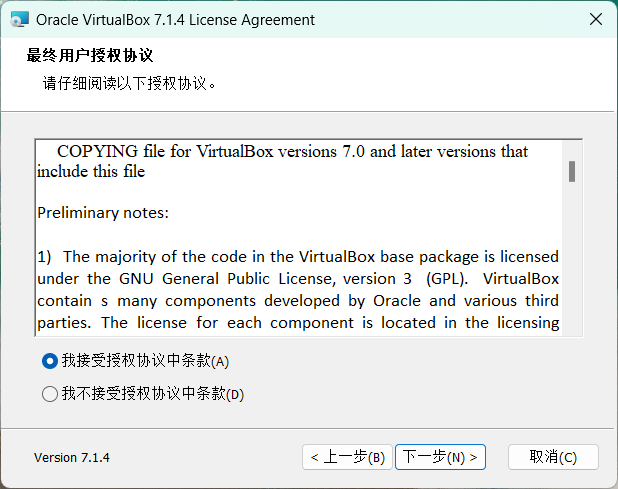
Task: Click the 'Preliminary notes:' line in license
Action: click(103, 213)
